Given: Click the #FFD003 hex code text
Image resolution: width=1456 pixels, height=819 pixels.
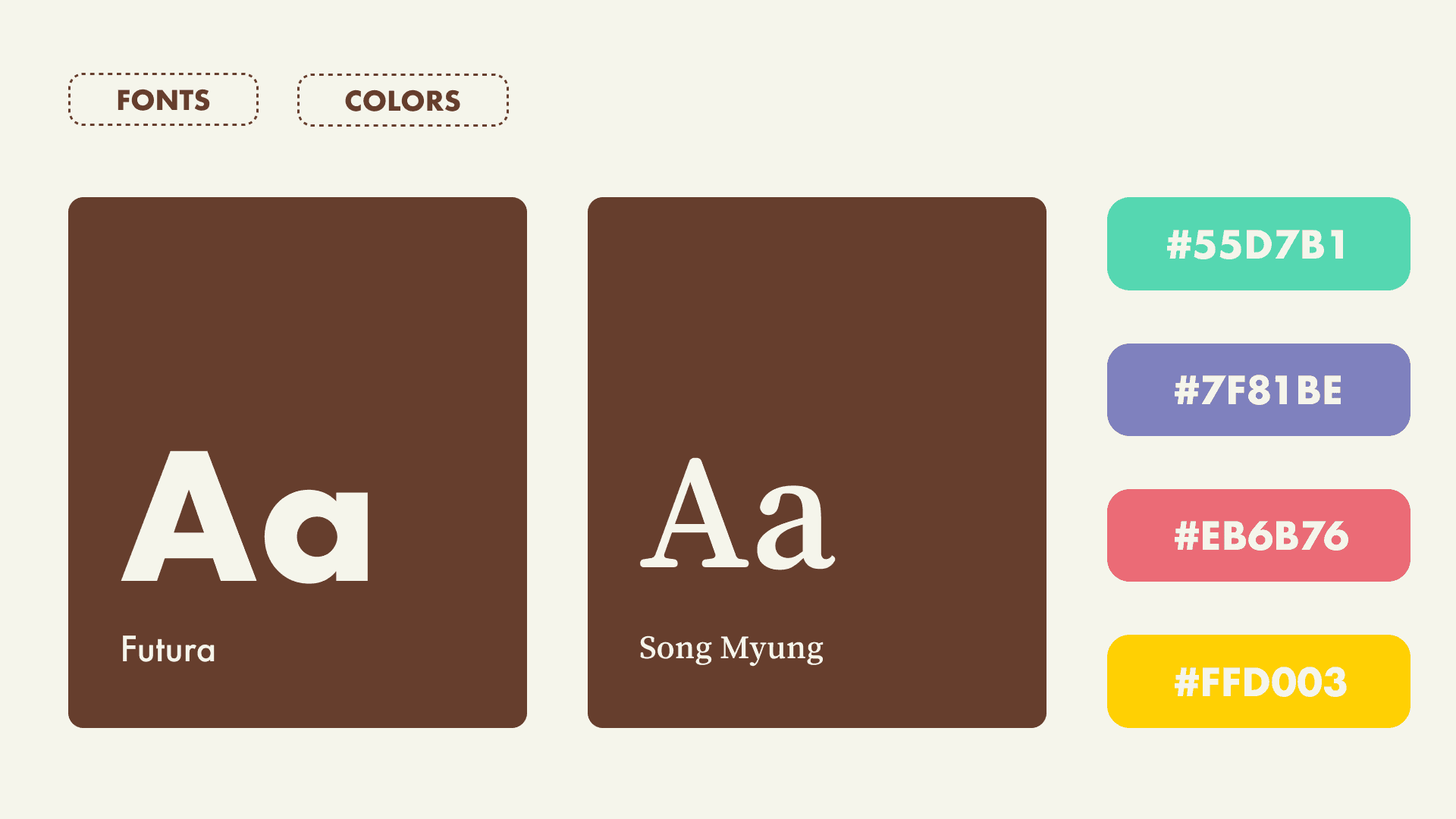Looking at the screenshot, I should pos(1260,682).
